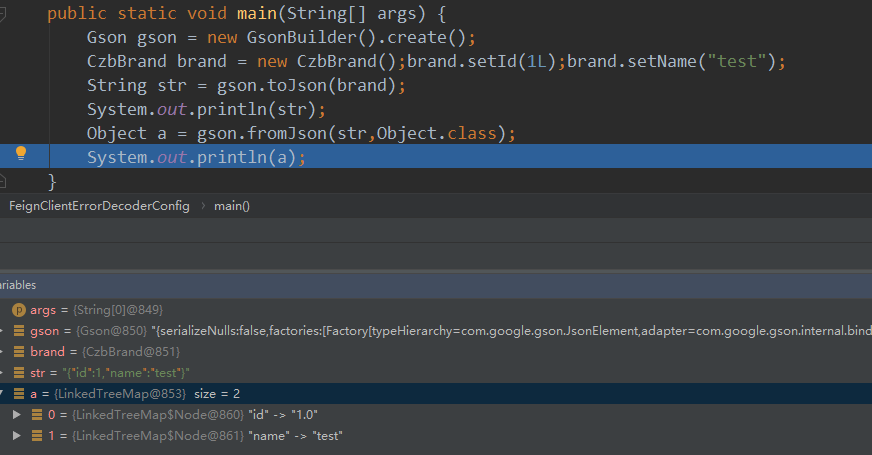Expand node 0 "id" -> "1.0" entry

17,414
